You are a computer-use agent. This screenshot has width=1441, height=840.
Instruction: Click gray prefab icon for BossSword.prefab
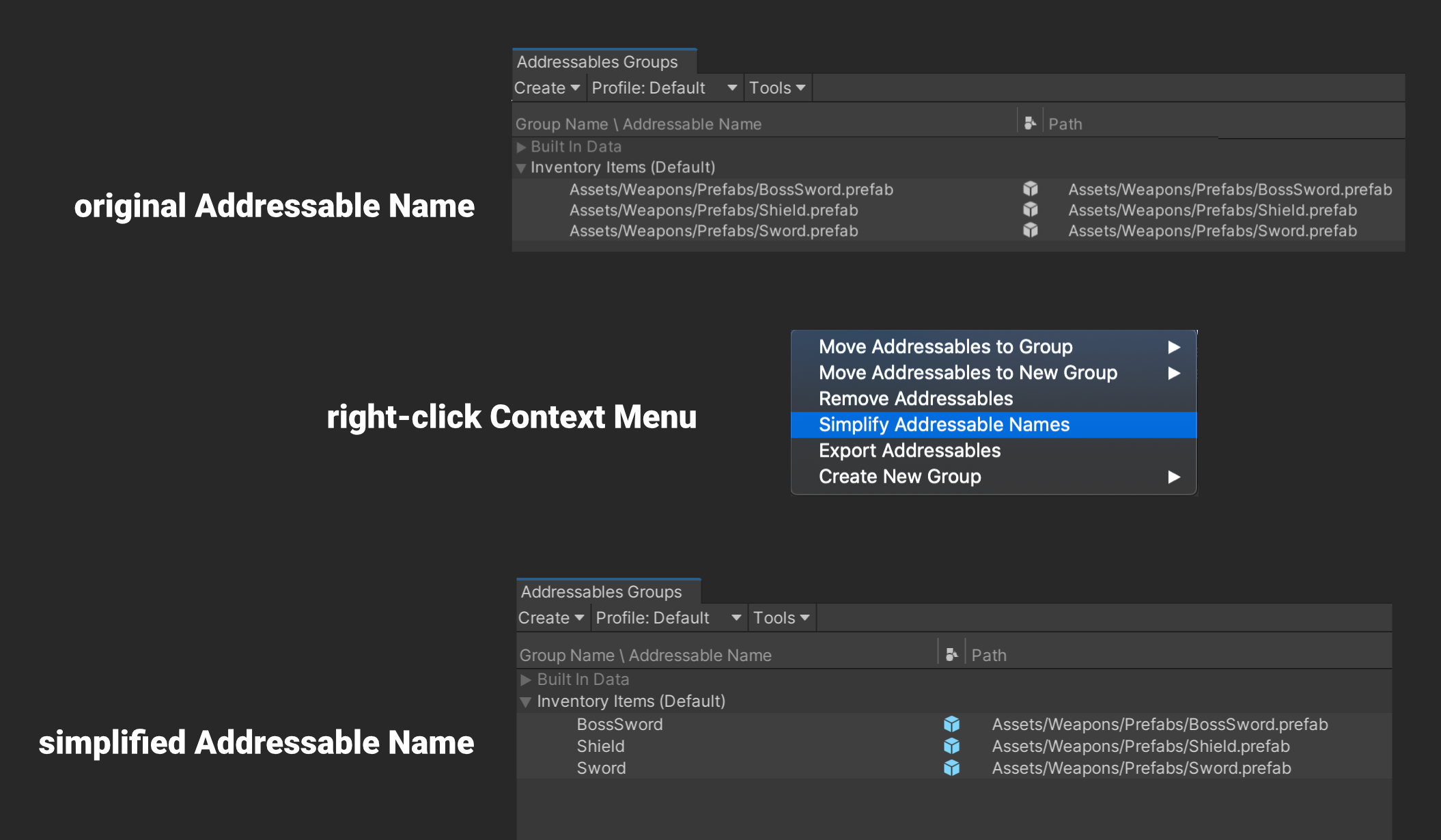click(x=1030, y=189)
